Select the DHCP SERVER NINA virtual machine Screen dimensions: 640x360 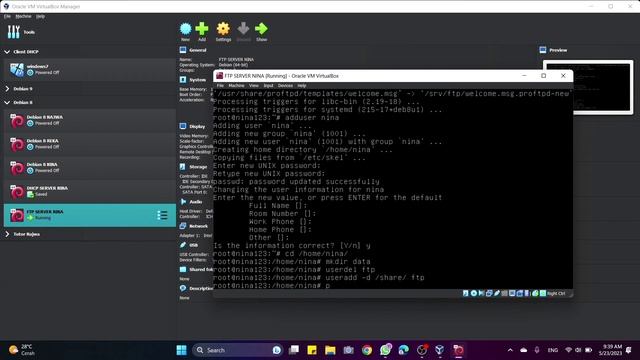point(90,191)
